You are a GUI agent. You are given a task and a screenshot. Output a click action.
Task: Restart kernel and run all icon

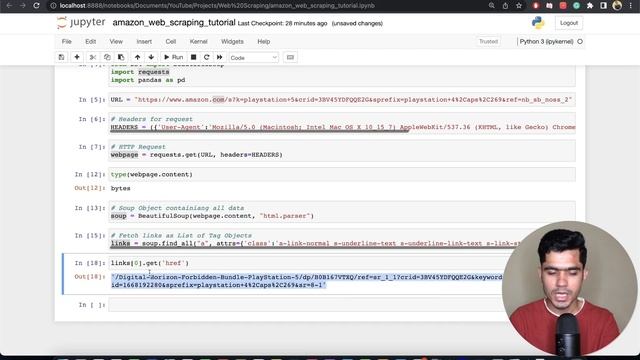pos(220,57)
